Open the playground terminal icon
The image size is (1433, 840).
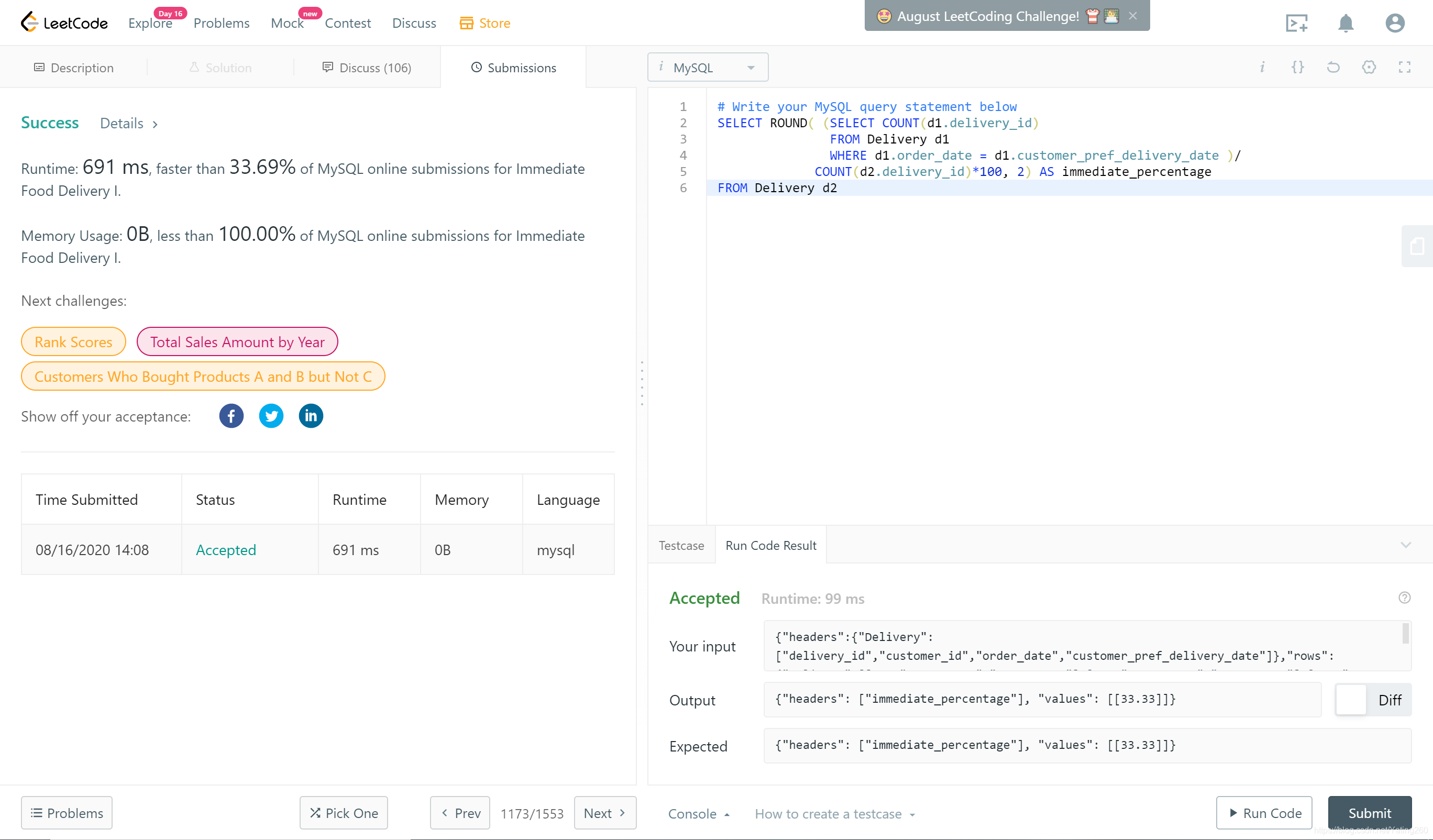click(x=1296, y=24)
